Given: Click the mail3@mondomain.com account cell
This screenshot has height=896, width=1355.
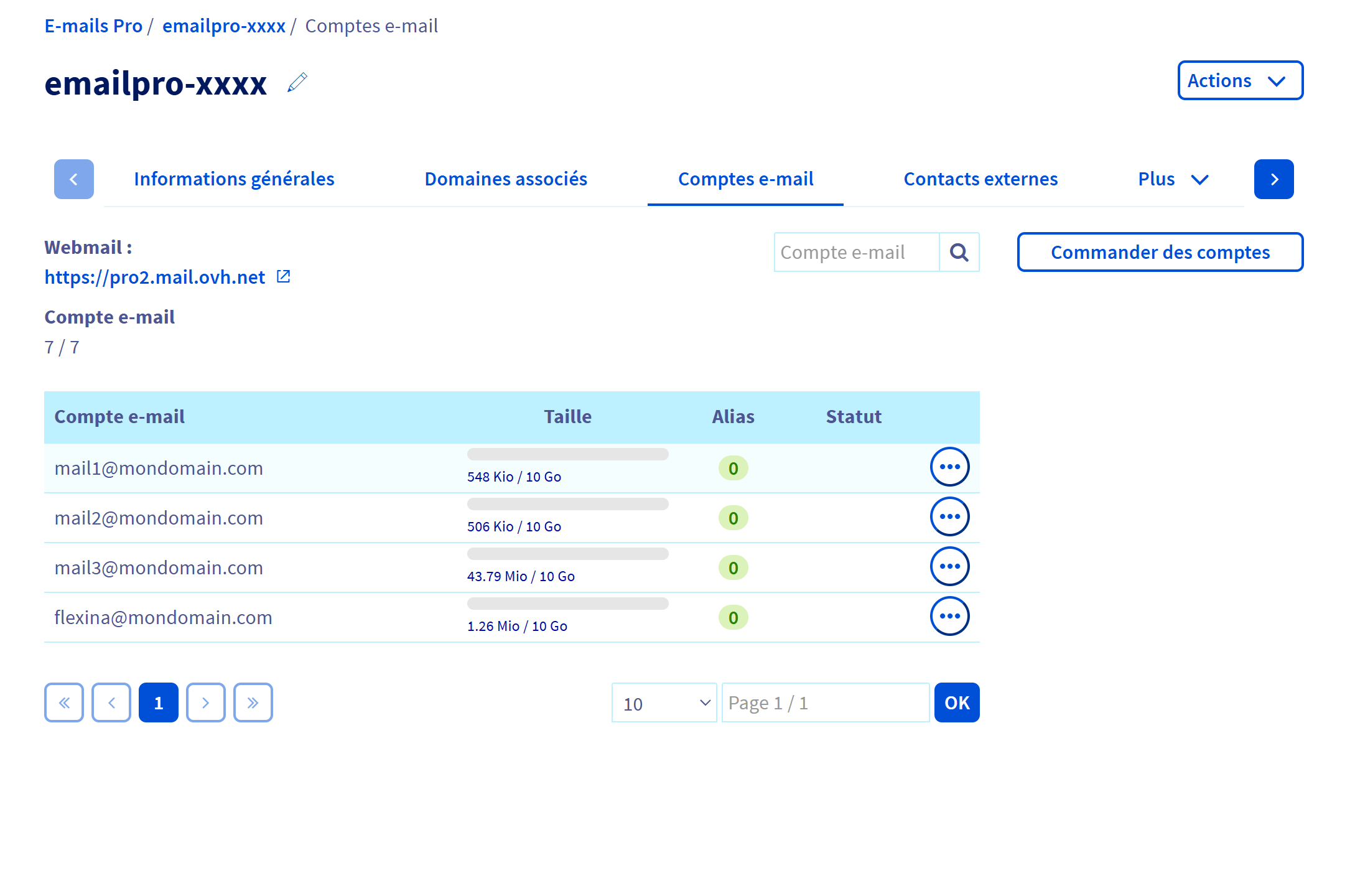Looking at the screenshot, I should coord(159,567).
